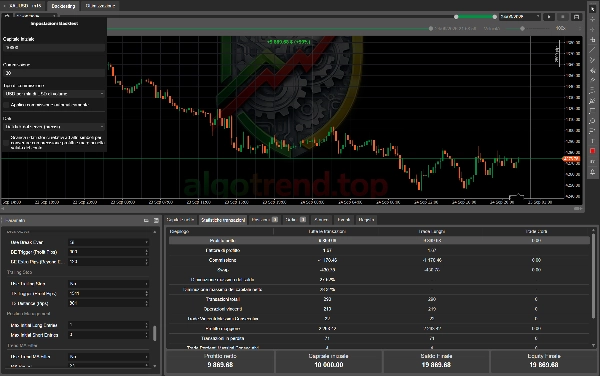Click the backtest progress timeline marker

click(431, 29)
